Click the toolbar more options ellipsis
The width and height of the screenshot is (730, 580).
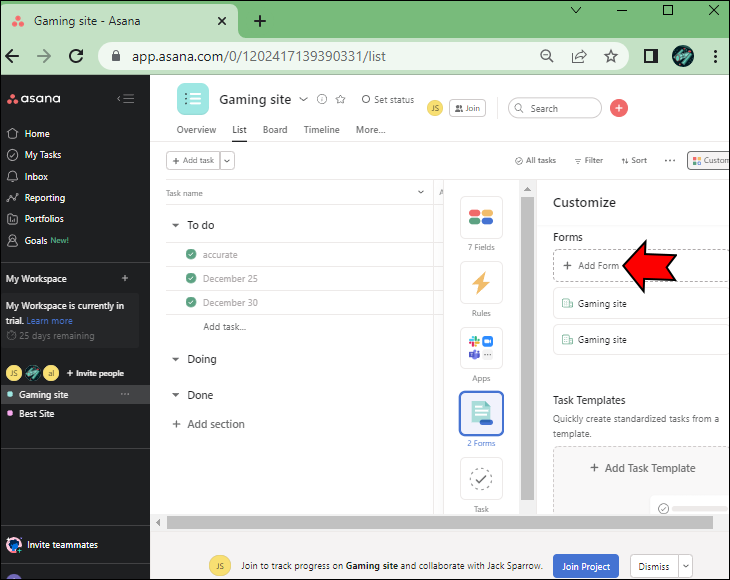coord(669,160)
